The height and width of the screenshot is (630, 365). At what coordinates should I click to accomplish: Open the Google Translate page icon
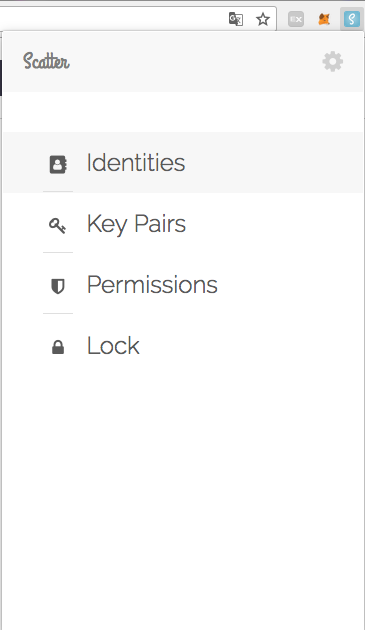[x=236, y=19]
